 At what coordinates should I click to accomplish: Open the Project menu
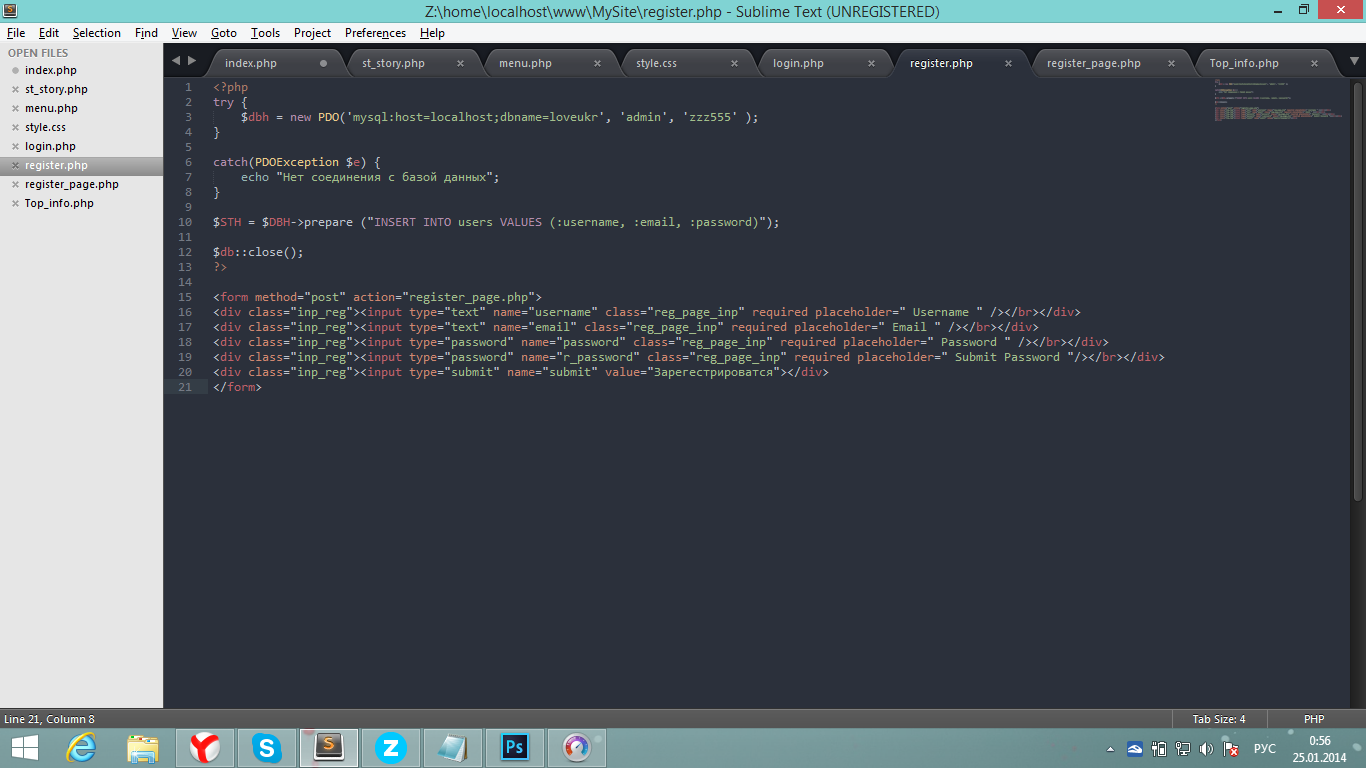[x=312, y=33]
